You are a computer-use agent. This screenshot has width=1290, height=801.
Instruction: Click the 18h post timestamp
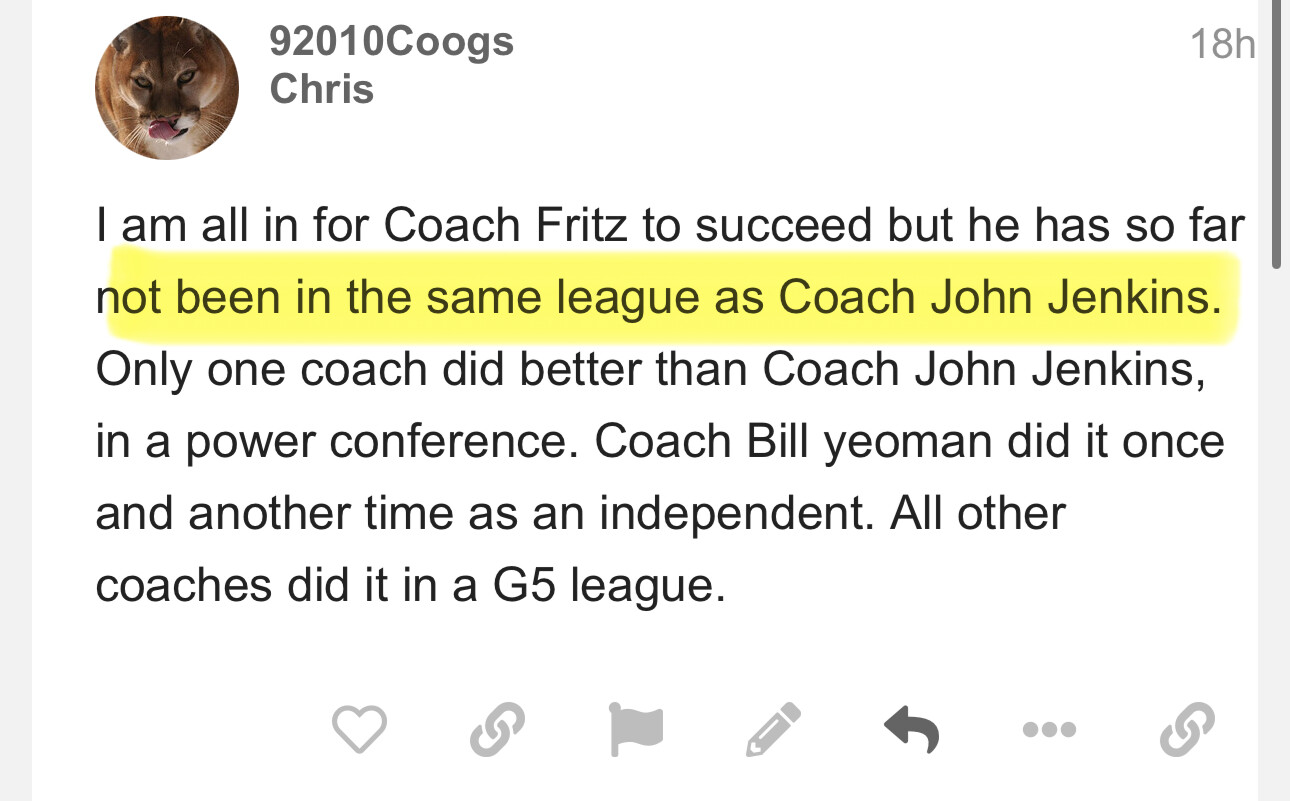[x=1222, y=44]
